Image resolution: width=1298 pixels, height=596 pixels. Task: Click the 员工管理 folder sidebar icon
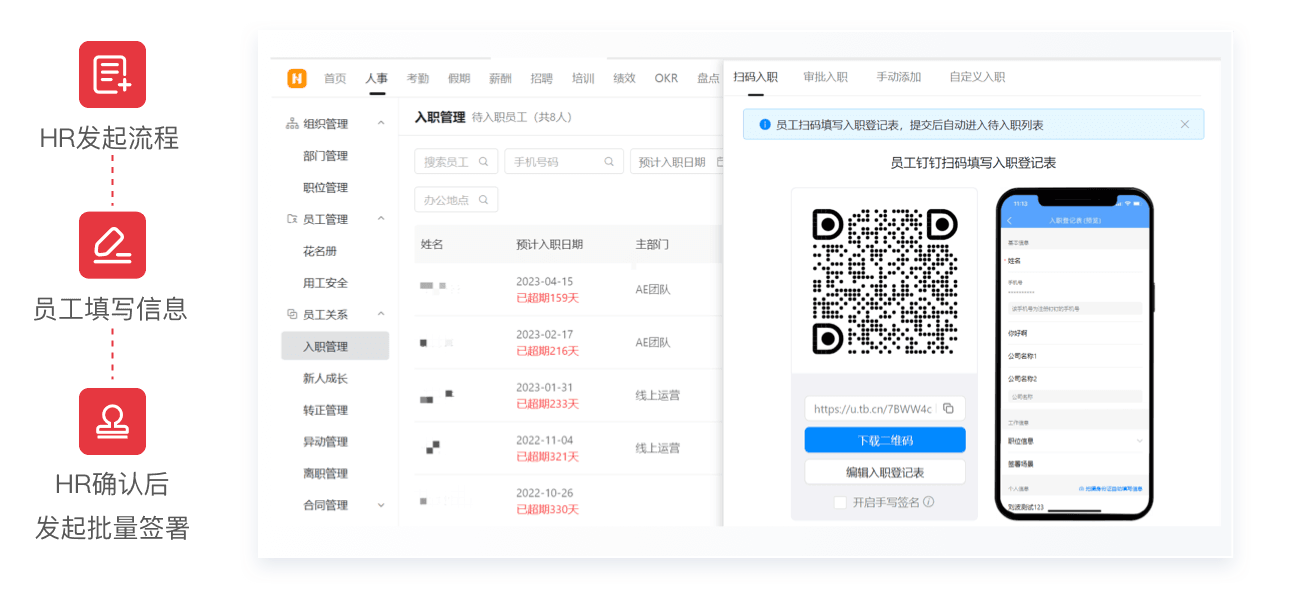click(x=292, y=219)
